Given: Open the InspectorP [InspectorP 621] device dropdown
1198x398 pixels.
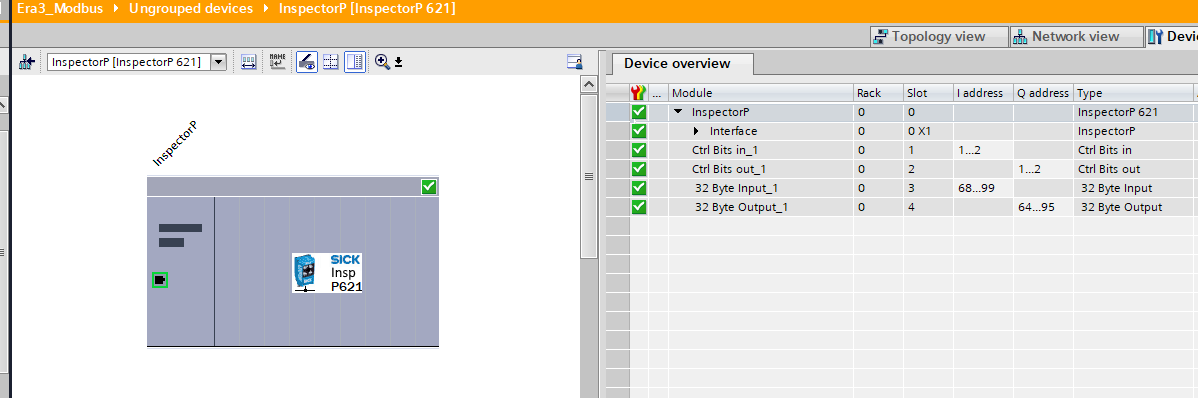Looking at the screenshot, I should click(219, 63).
